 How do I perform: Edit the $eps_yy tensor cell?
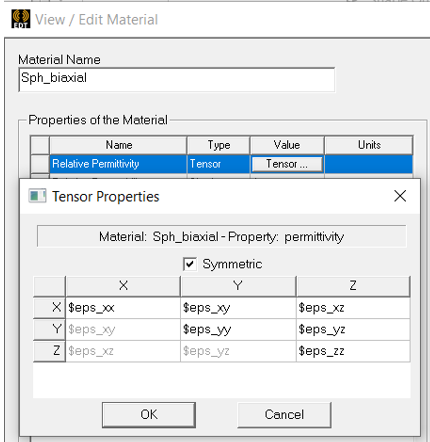point(238,329)
